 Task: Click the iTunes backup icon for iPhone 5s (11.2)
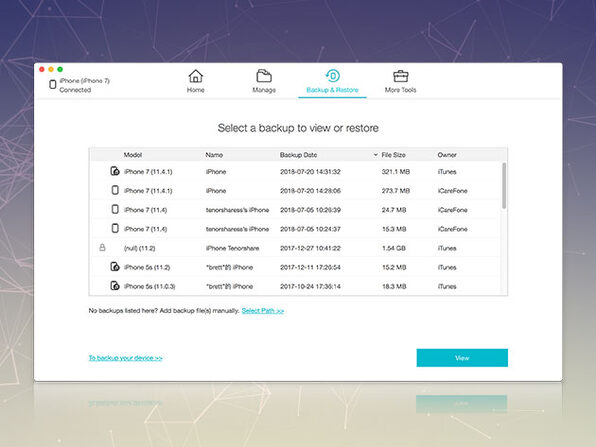115,266
